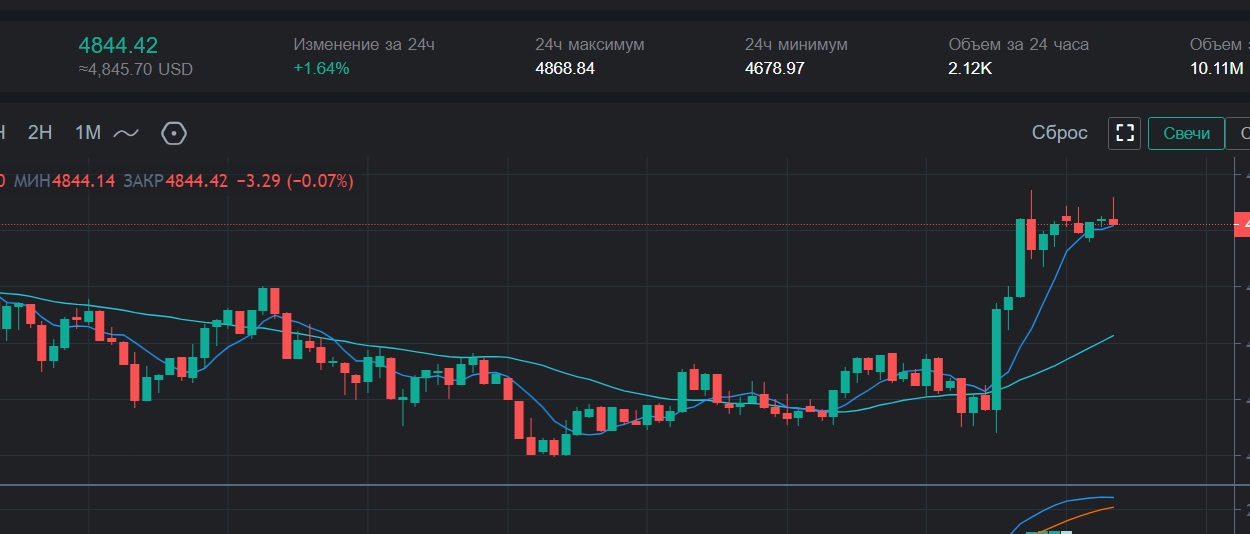This screenshot has height=534, width=1250.
Task: Click the Сброс reset button
Action: click(1059, 133)
